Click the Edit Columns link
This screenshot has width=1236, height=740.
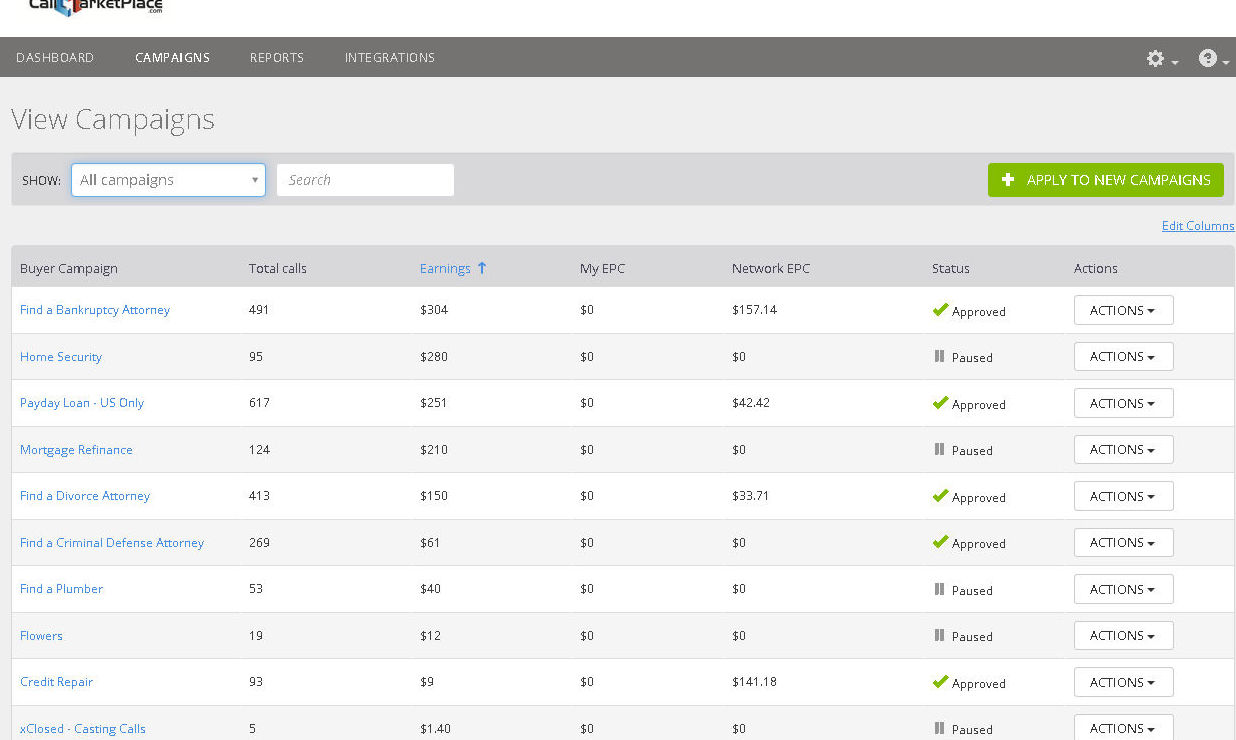click(1197, 226)
